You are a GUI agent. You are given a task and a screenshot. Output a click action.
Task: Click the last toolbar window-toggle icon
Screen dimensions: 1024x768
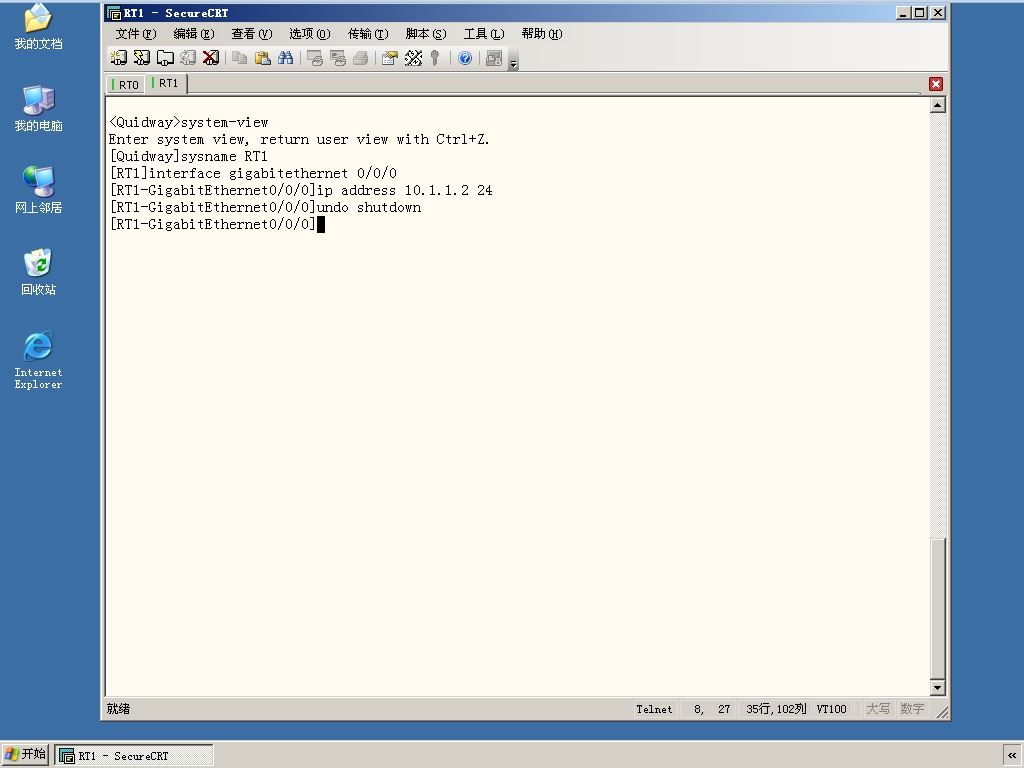point(494,58)
